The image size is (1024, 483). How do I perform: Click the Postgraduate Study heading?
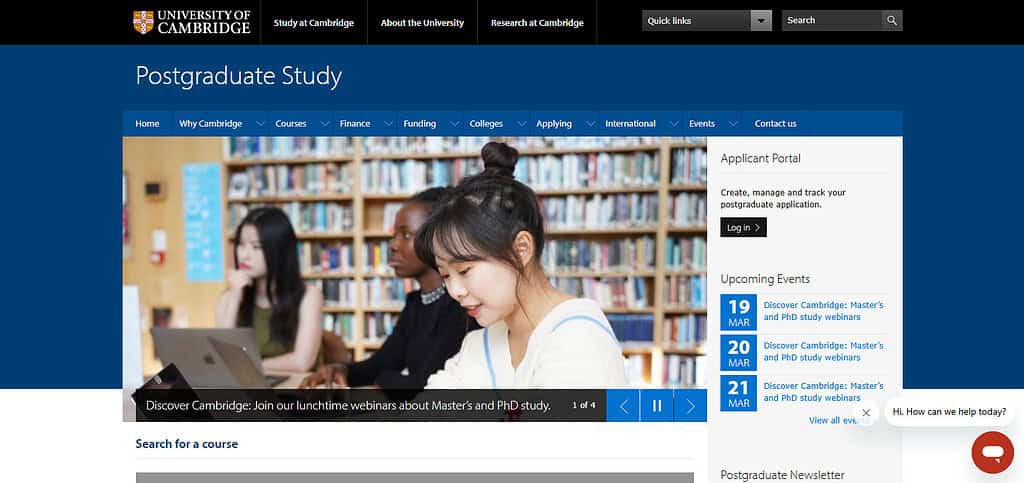coord(238,76)
